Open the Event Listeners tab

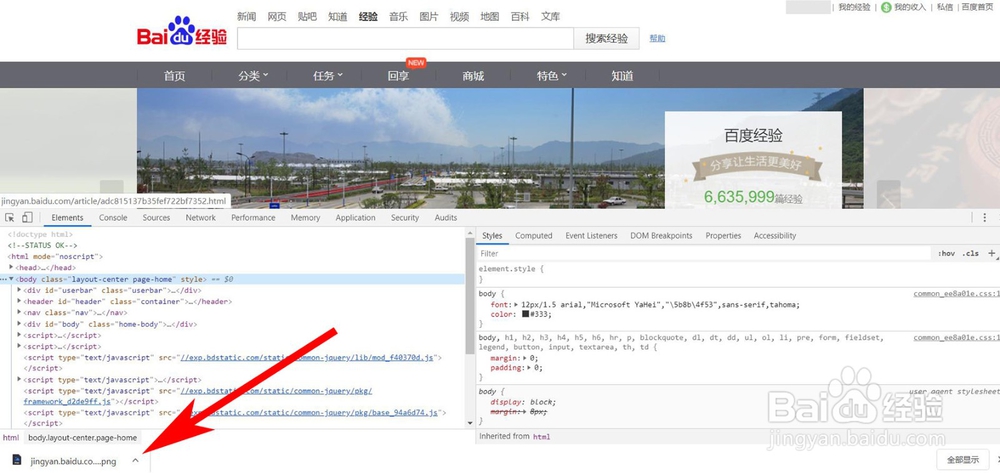pyautogui.click(x=591, y=236)
